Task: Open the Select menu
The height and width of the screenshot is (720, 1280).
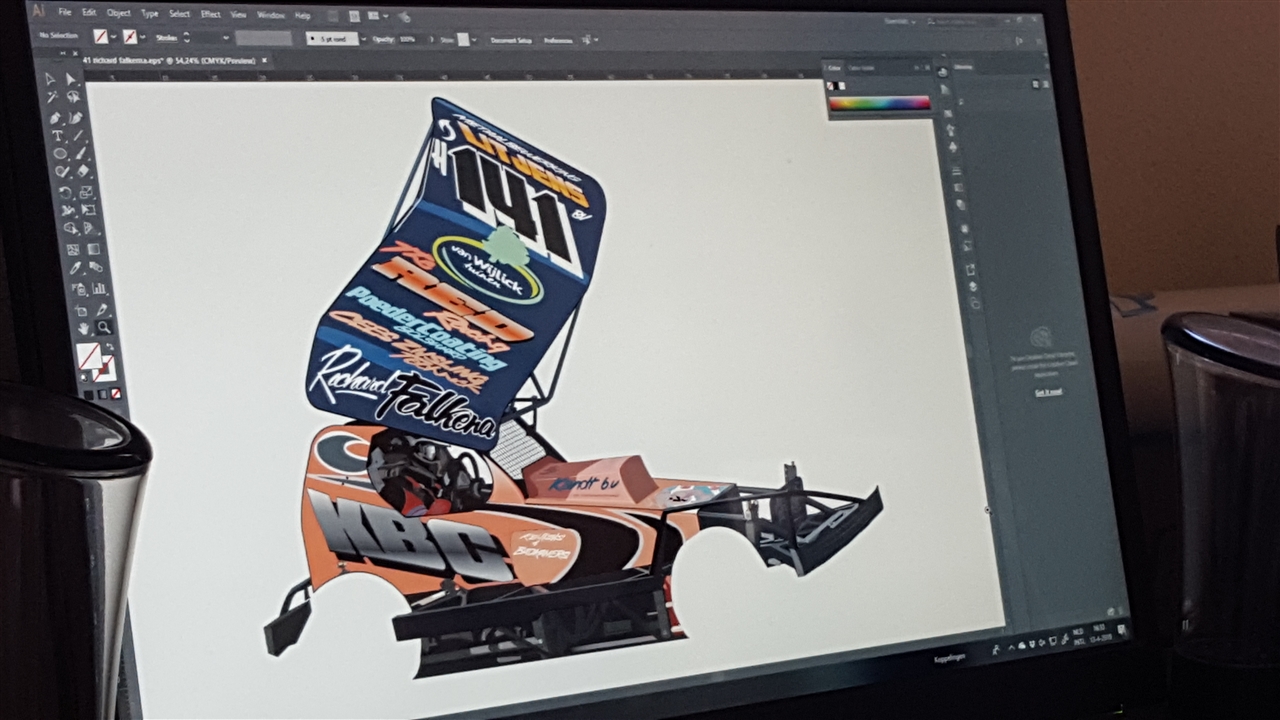Action: click(180, 14)
